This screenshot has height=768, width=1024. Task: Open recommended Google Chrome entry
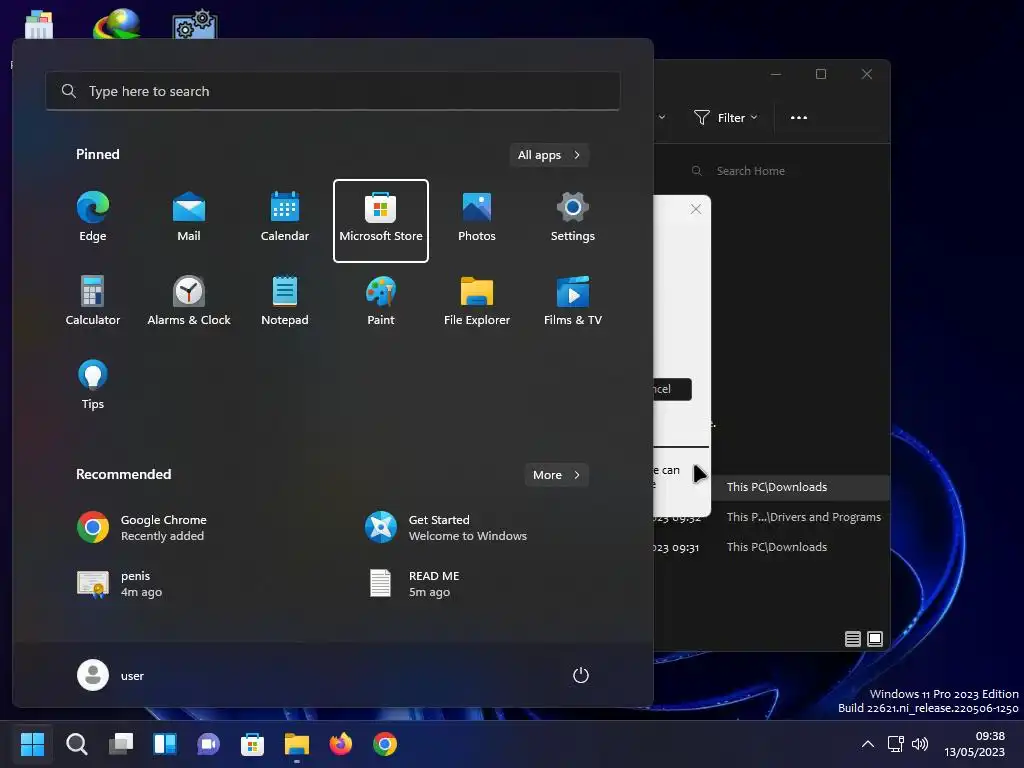pyautogui.click(x=189, y=528)
